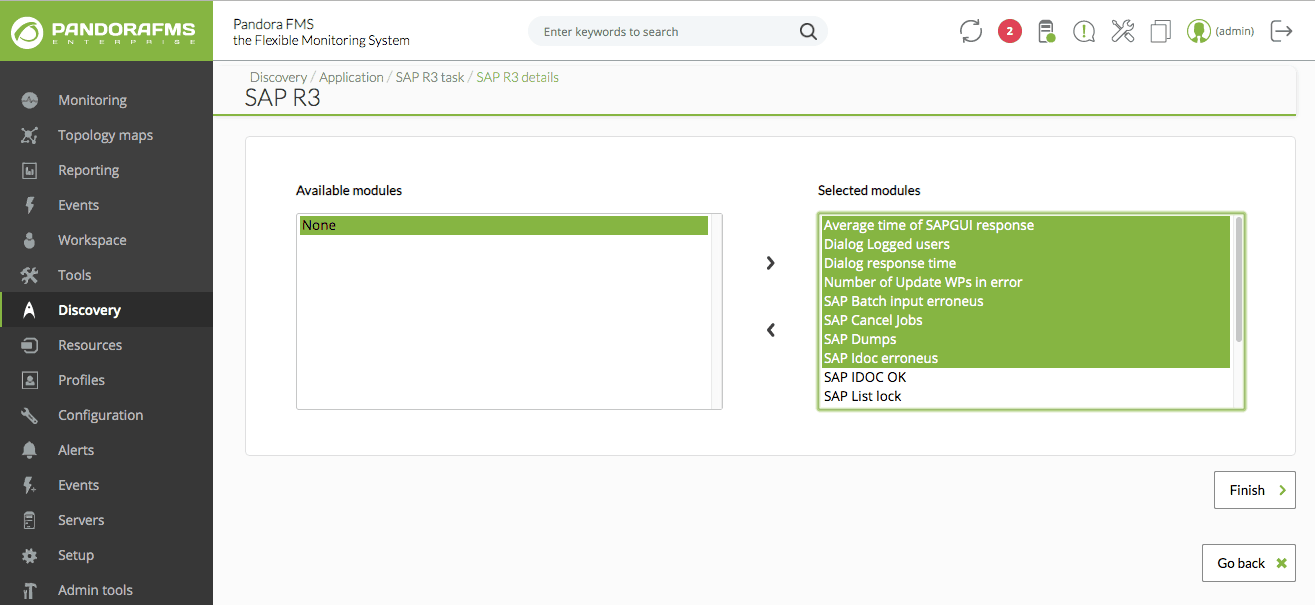
Task: Open the Configuration menu
Action: [100, 415]
